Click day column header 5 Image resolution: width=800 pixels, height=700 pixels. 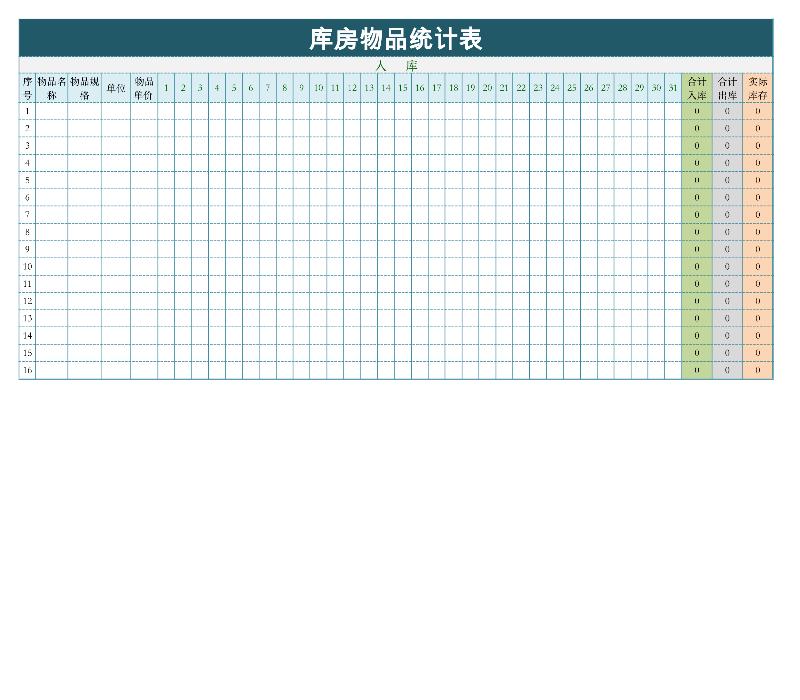[x=234, y=88]
